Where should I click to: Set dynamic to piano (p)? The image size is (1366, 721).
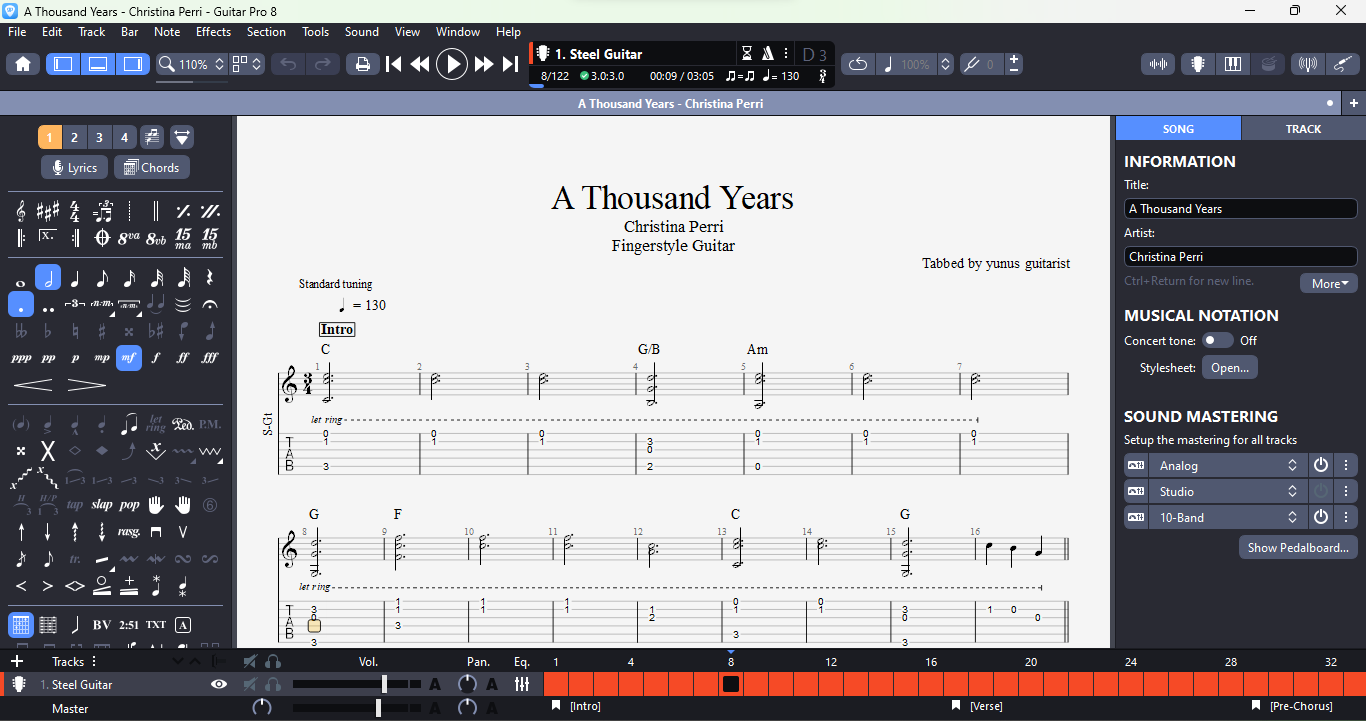[75, 357]
